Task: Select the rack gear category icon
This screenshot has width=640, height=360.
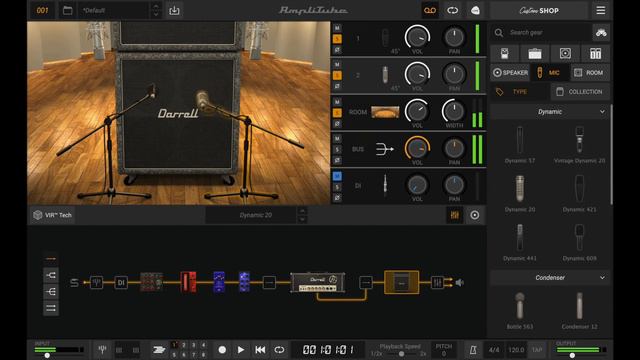Action: (x=596, y=53)
